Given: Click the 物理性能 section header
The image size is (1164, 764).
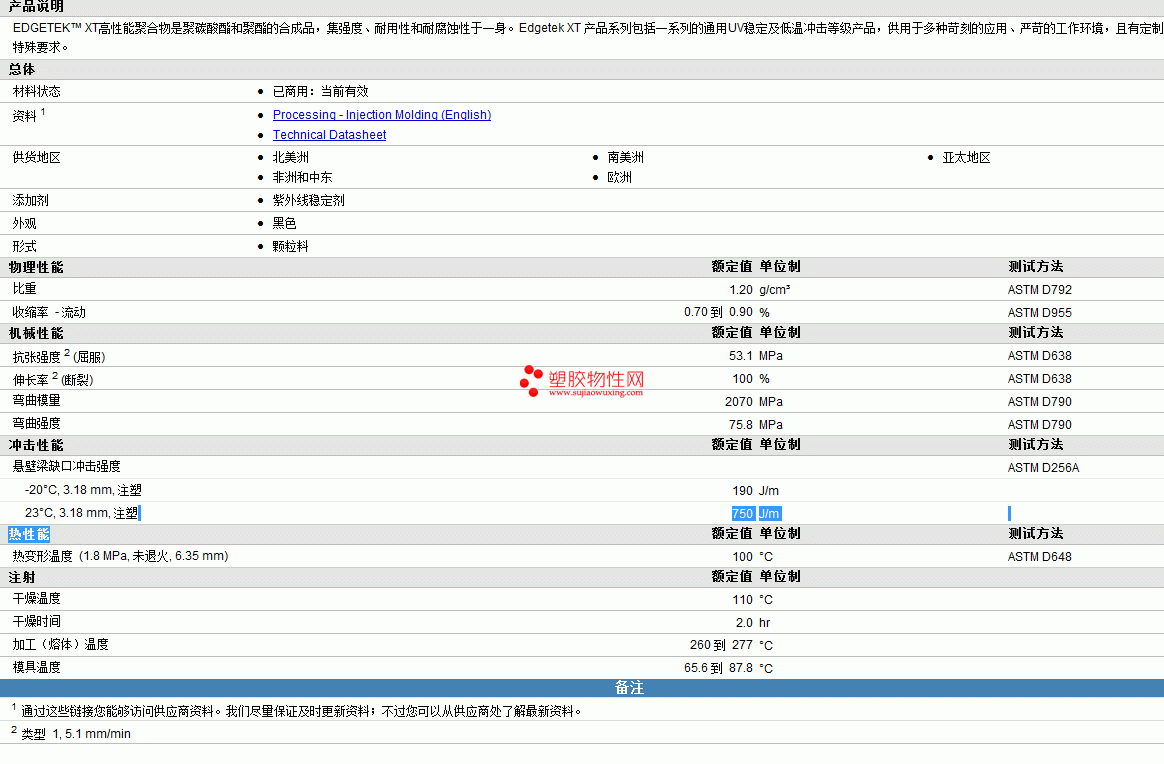Looking at the screenshot, I should (36, 267).
